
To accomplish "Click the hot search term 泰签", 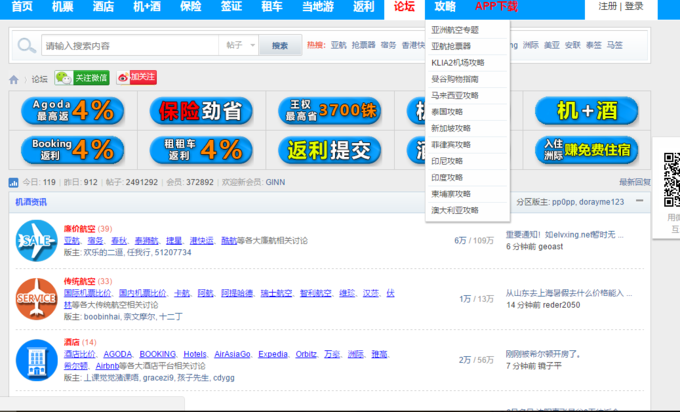I will 593,45.
